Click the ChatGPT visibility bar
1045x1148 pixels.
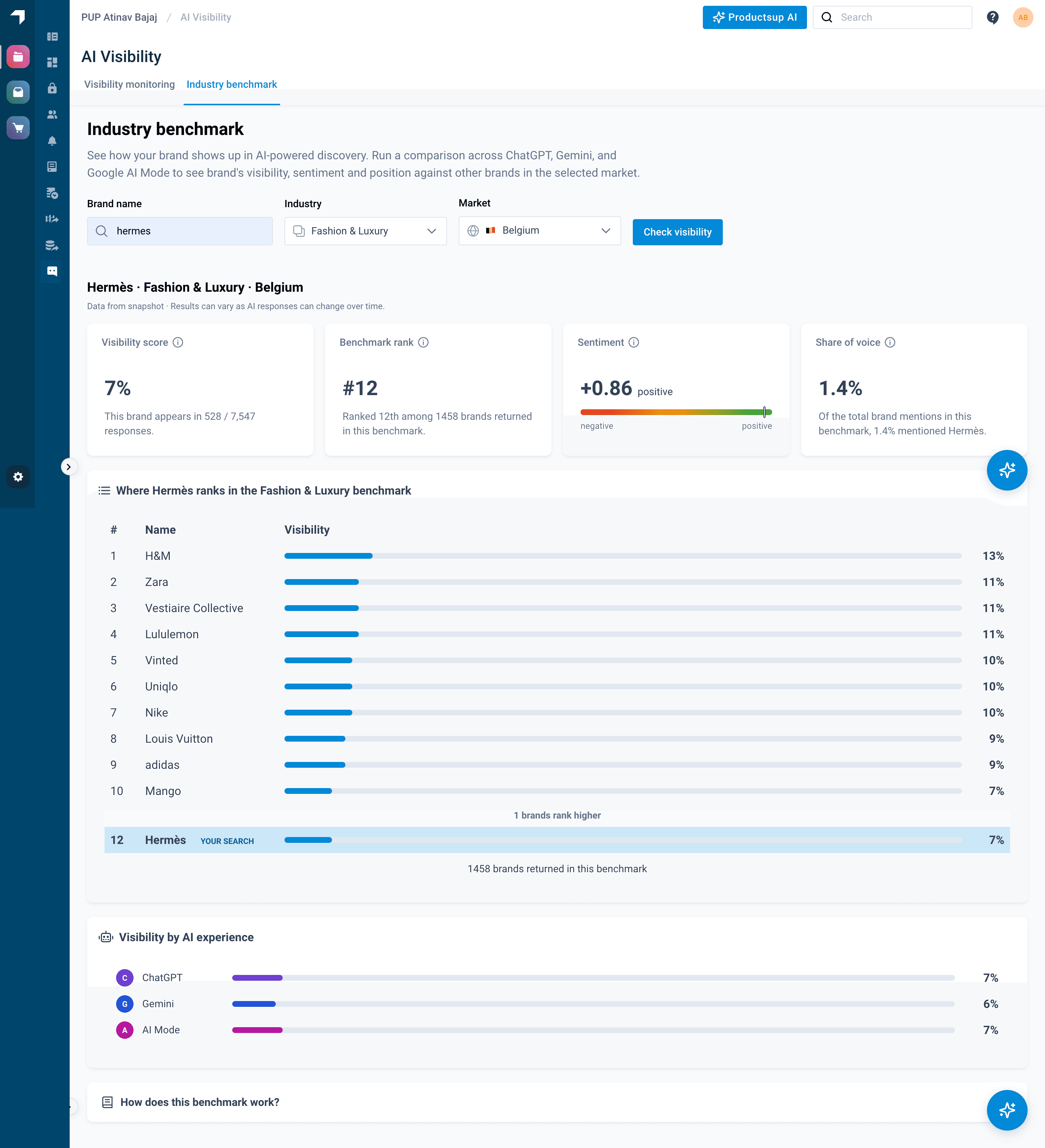[x=593, y=978]
